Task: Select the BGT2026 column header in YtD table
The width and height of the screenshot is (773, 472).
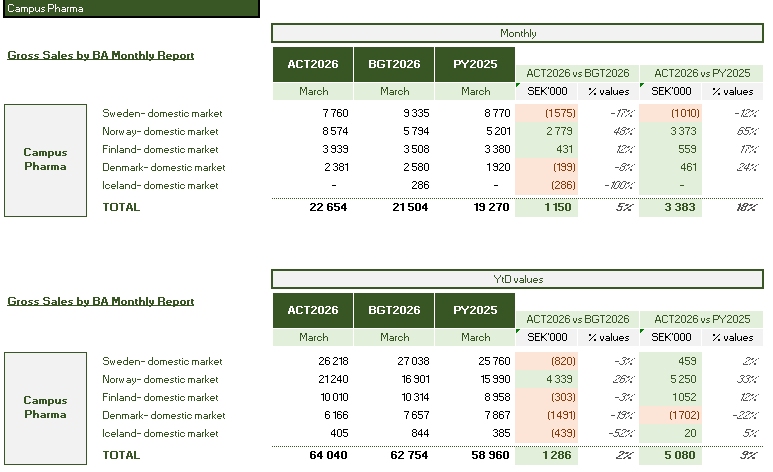Action: (x=394, y=311)
